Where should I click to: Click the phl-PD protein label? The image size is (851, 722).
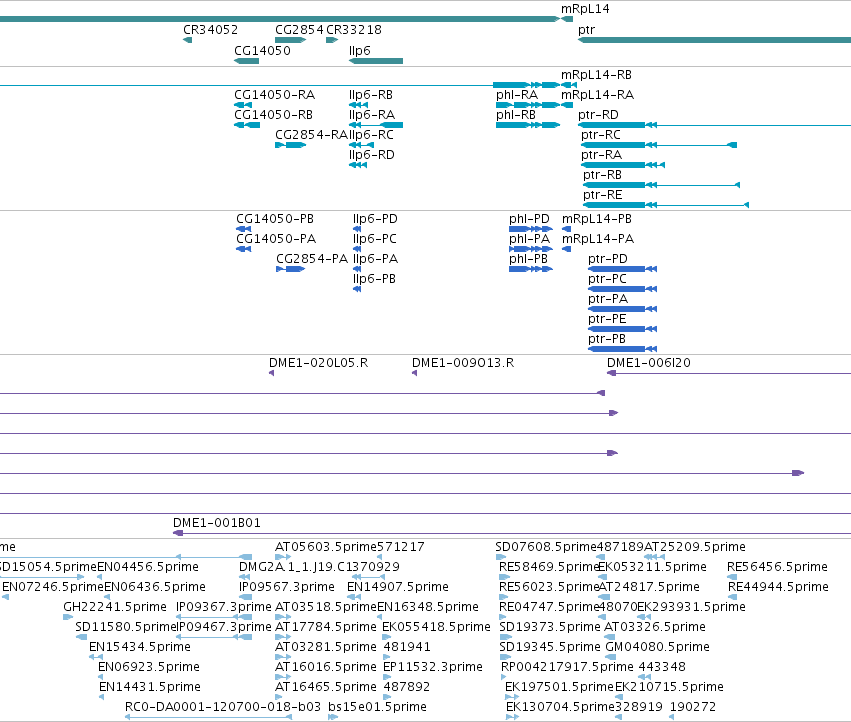(529, 219)
